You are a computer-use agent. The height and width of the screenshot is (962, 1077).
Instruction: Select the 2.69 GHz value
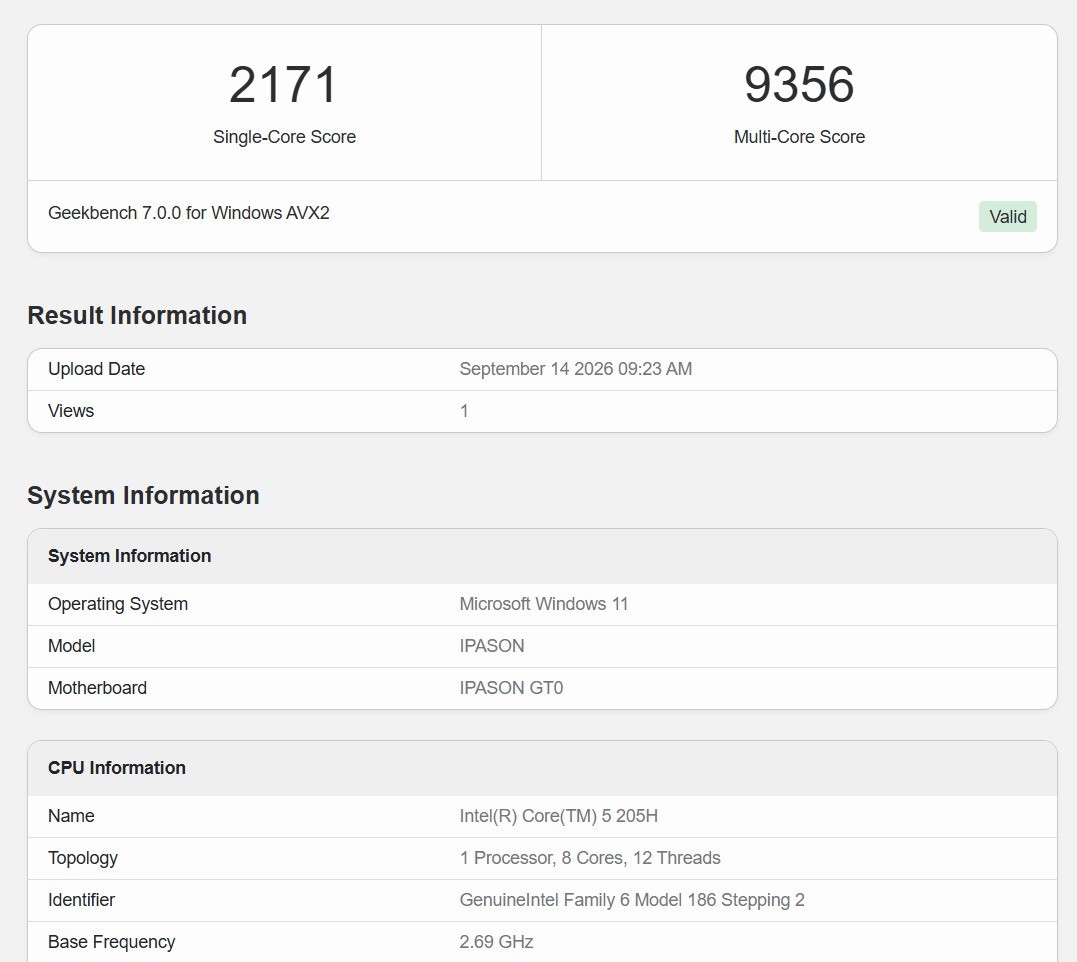coord(497,942)
